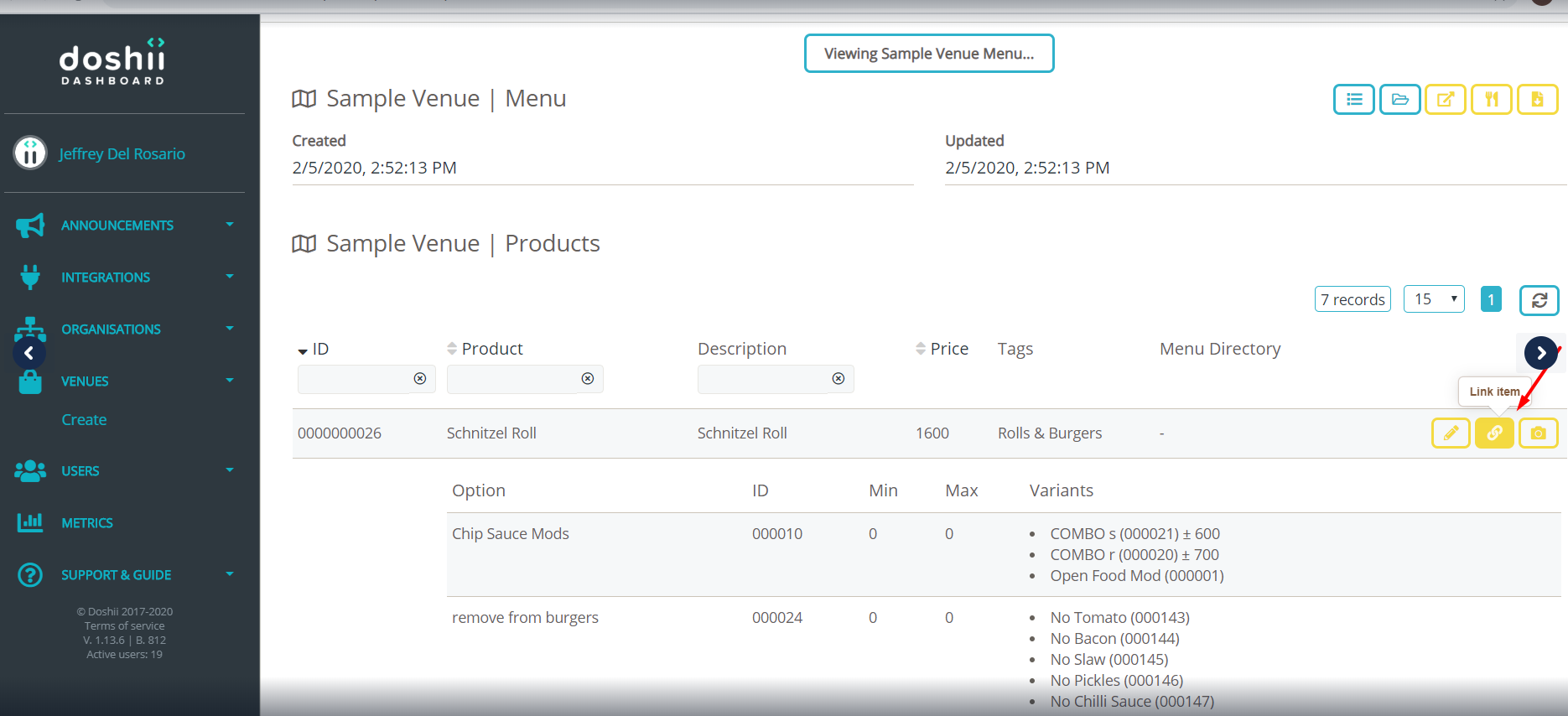Click No Pickles (000146) variant
The width and height of the screenshot is (1568, 716).
point(1117,681)
